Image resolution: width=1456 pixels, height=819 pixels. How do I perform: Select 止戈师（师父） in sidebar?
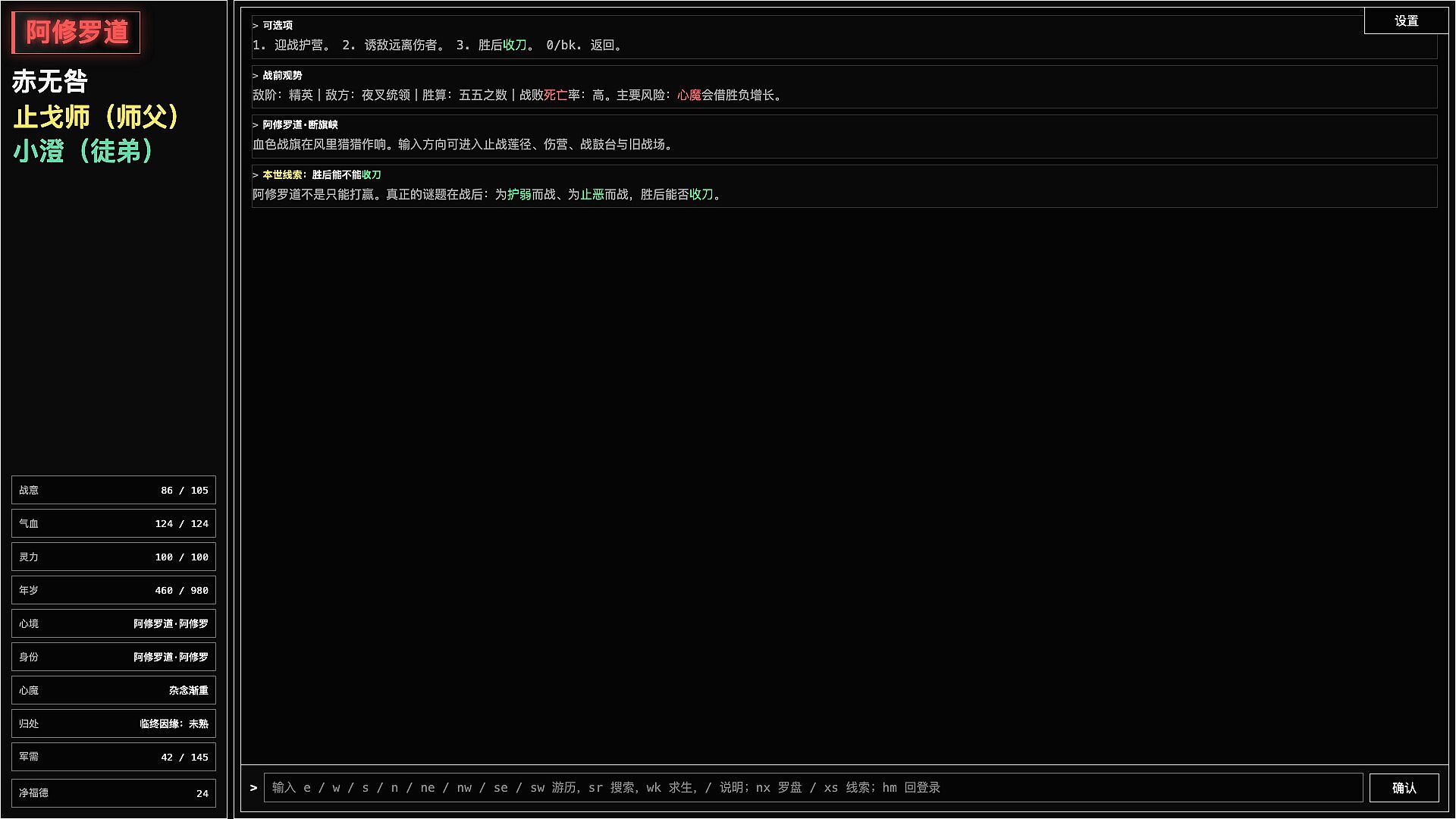click(97, 117)
